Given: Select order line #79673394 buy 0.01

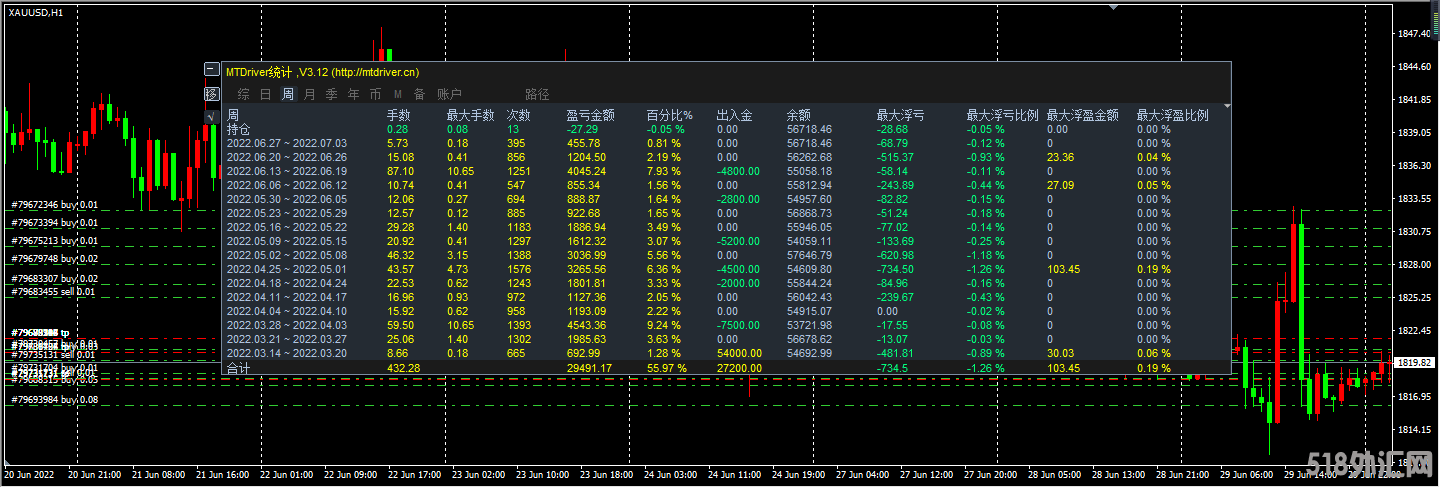Looking at the screenshot, I should coord(54,223).
